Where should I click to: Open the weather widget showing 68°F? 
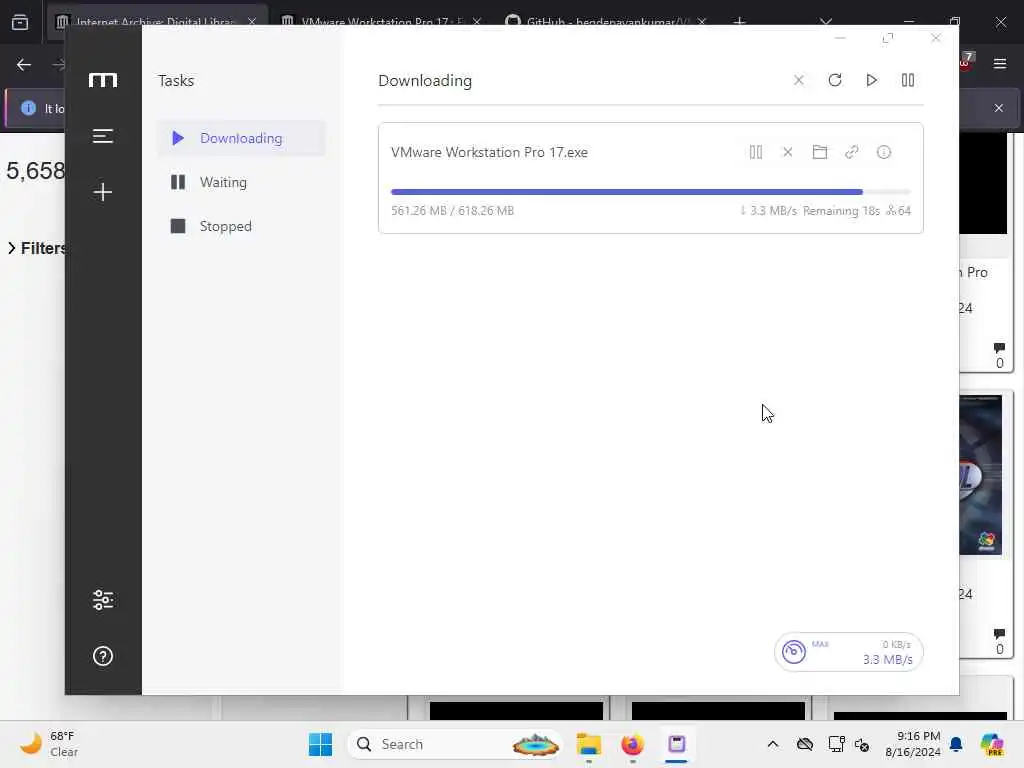[50, 744]
